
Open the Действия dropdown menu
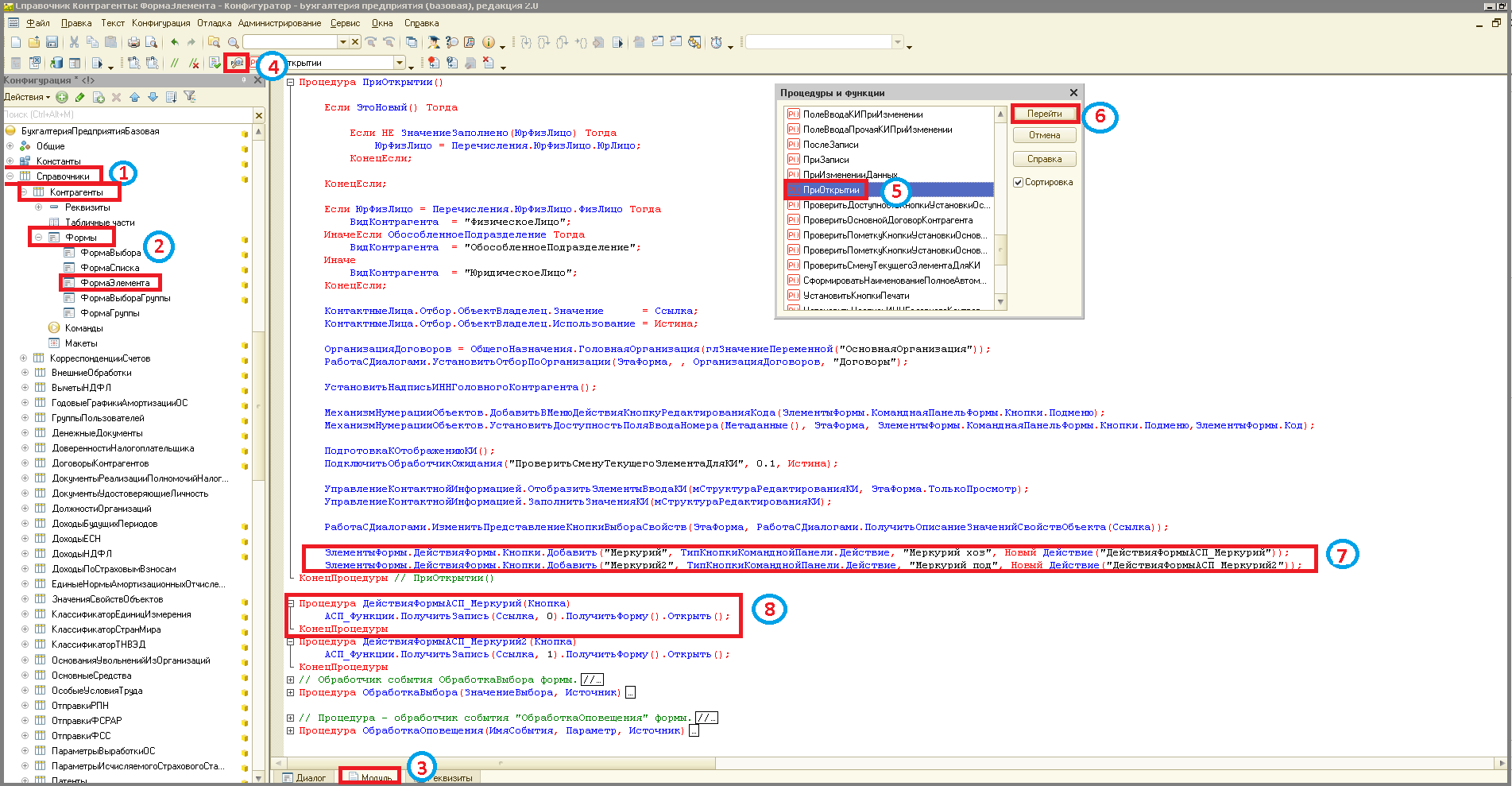coord(27,97)
